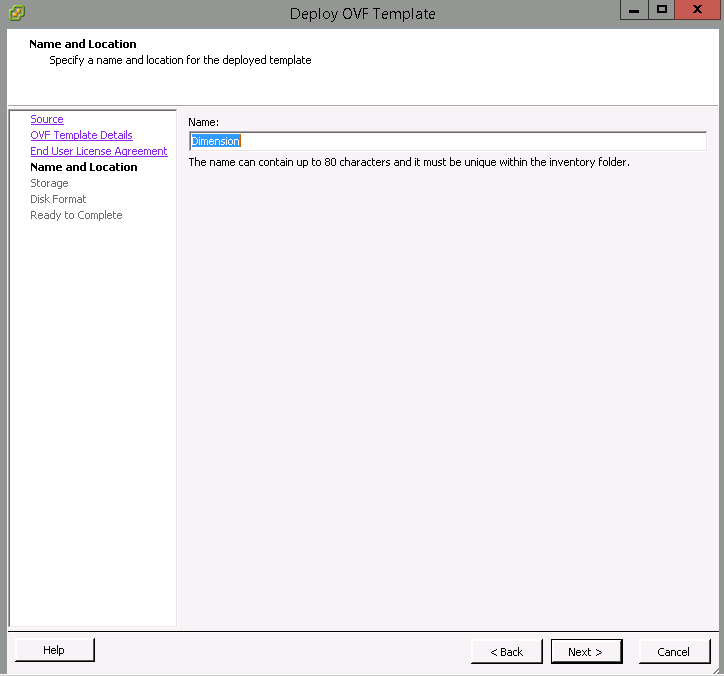Minimize the Deploy OVF Template window
The image size is (724, 676).
pos(634,10)
